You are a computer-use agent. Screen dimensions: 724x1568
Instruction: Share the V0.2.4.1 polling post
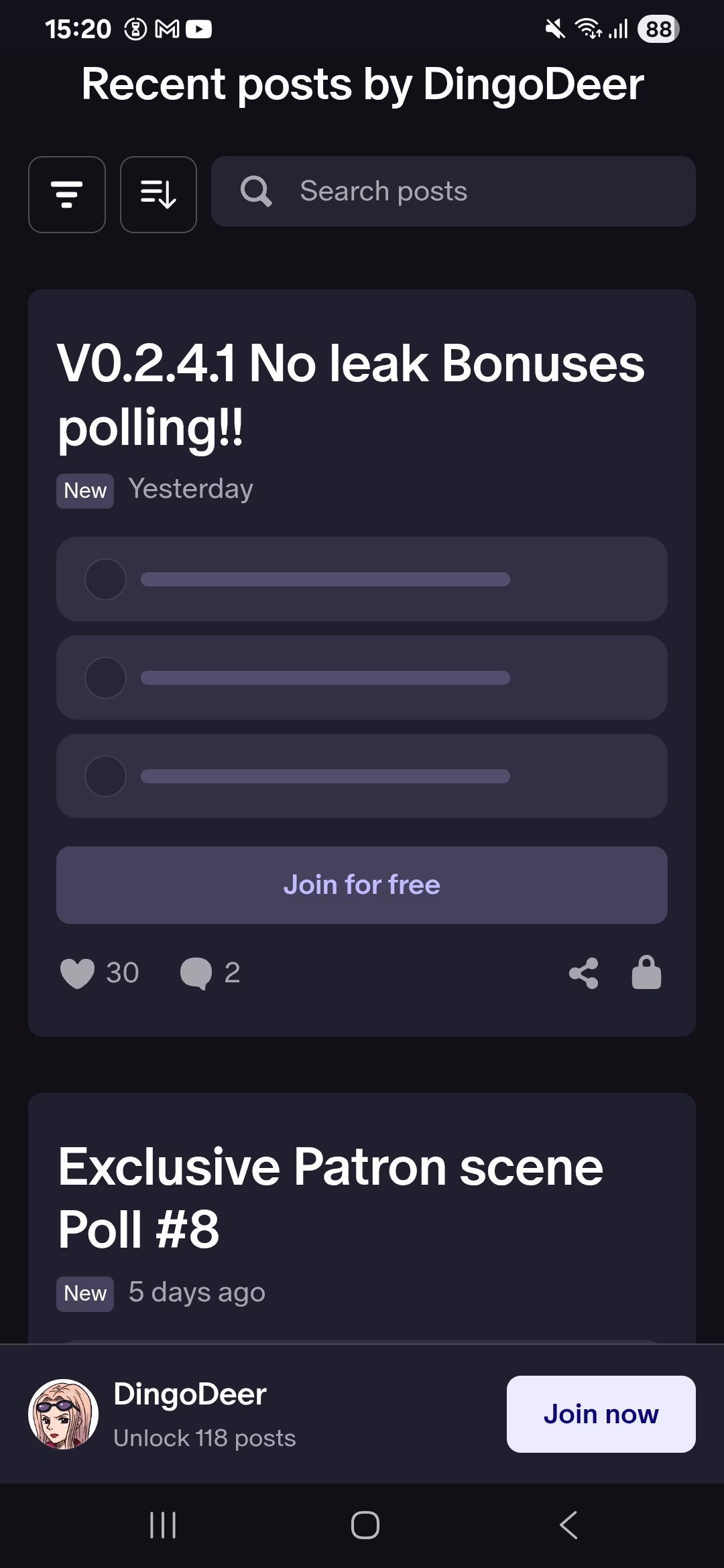pyautogui.click(x=583, y=973)
